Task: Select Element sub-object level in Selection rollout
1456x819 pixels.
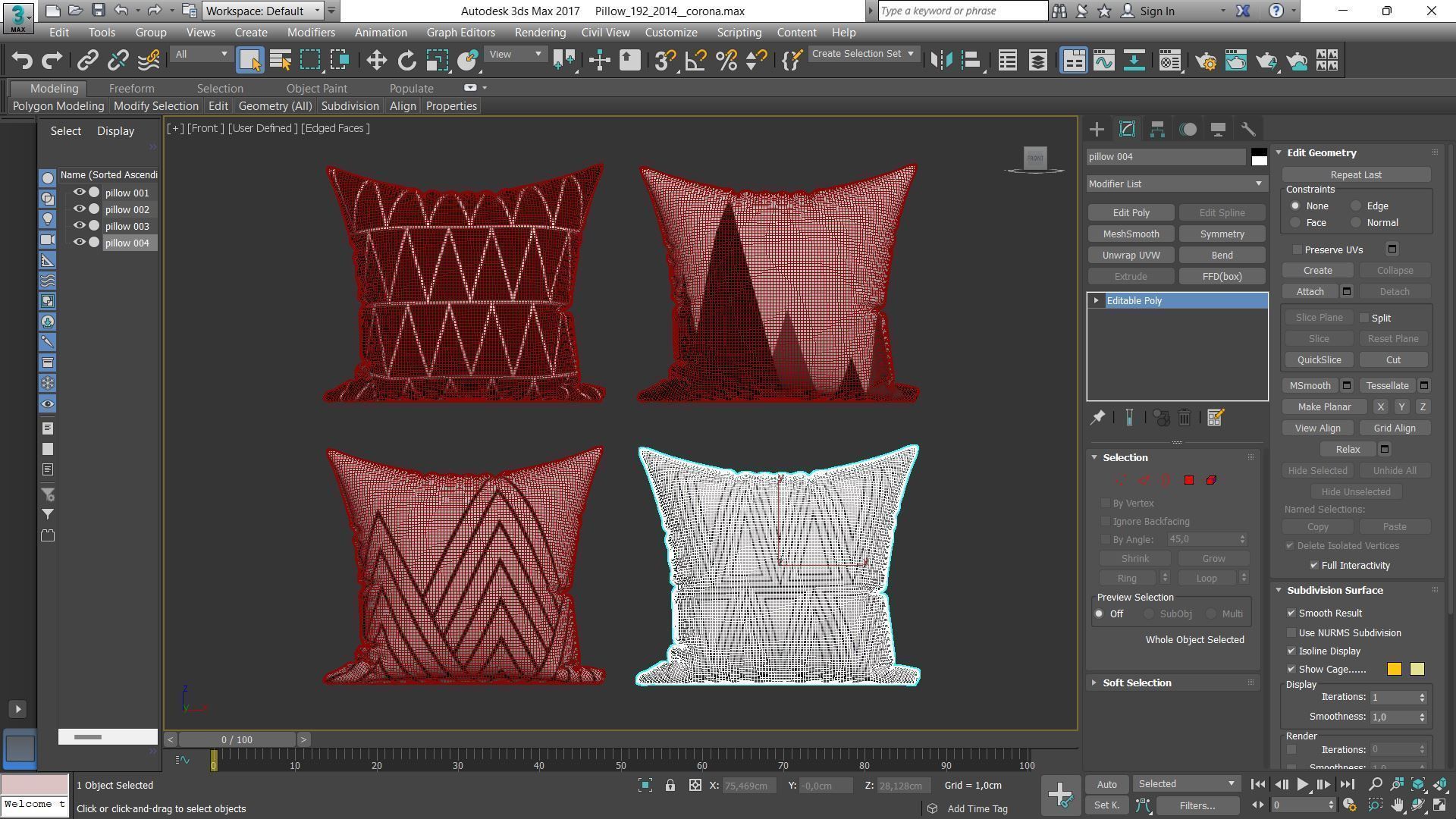Action: tap(1211, 480)
